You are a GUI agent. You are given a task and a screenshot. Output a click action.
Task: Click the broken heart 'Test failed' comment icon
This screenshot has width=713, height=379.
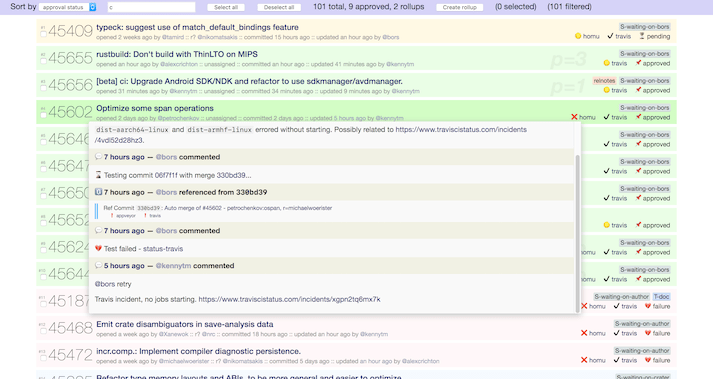[x=98, y=248]
